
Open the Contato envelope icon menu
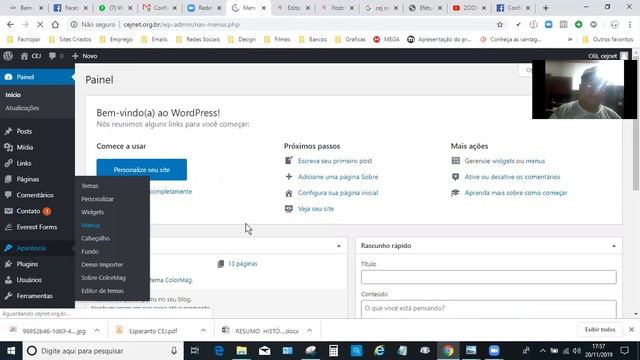9,211
